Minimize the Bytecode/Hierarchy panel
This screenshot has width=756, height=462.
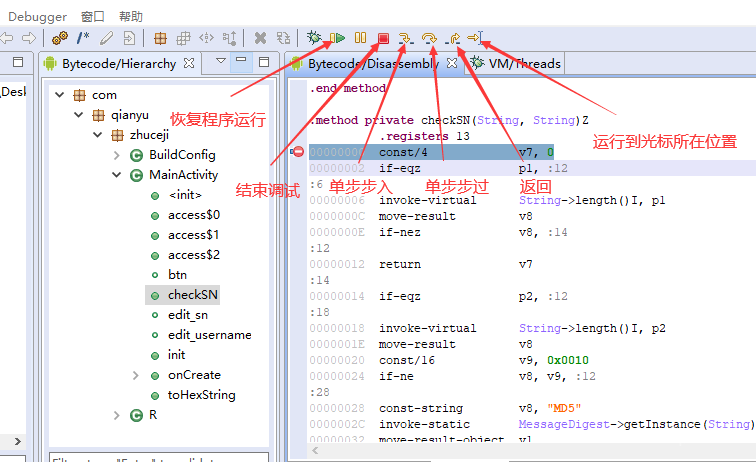(x=241, y=60)
